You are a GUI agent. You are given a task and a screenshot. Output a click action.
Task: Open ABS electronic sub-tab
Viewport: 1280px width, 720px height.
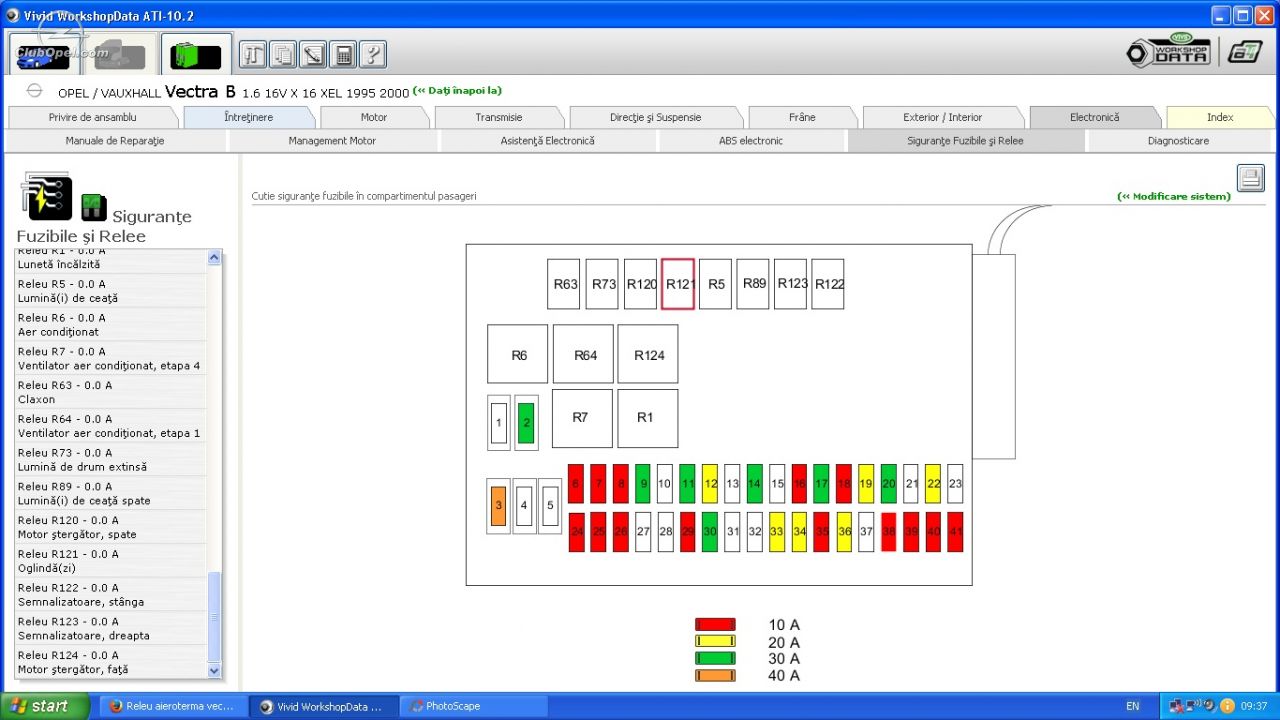tap(751, 141)
